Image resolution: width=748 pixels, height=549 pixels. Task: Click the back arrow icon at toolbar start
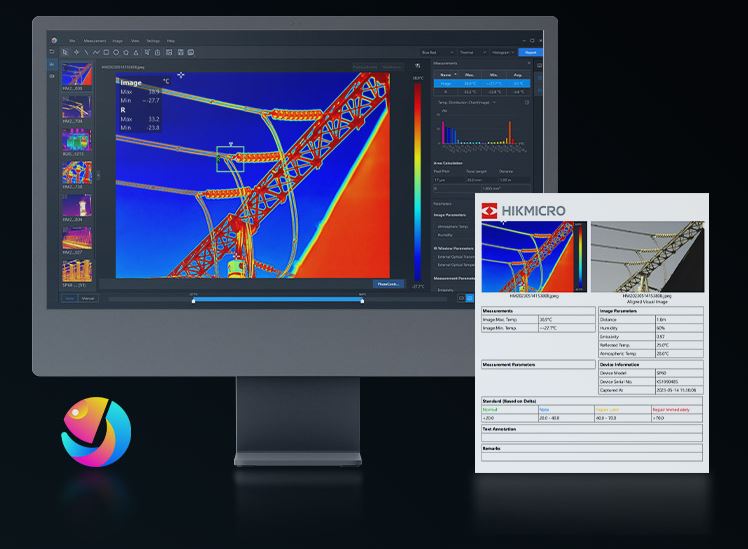[x=52, y=52]
